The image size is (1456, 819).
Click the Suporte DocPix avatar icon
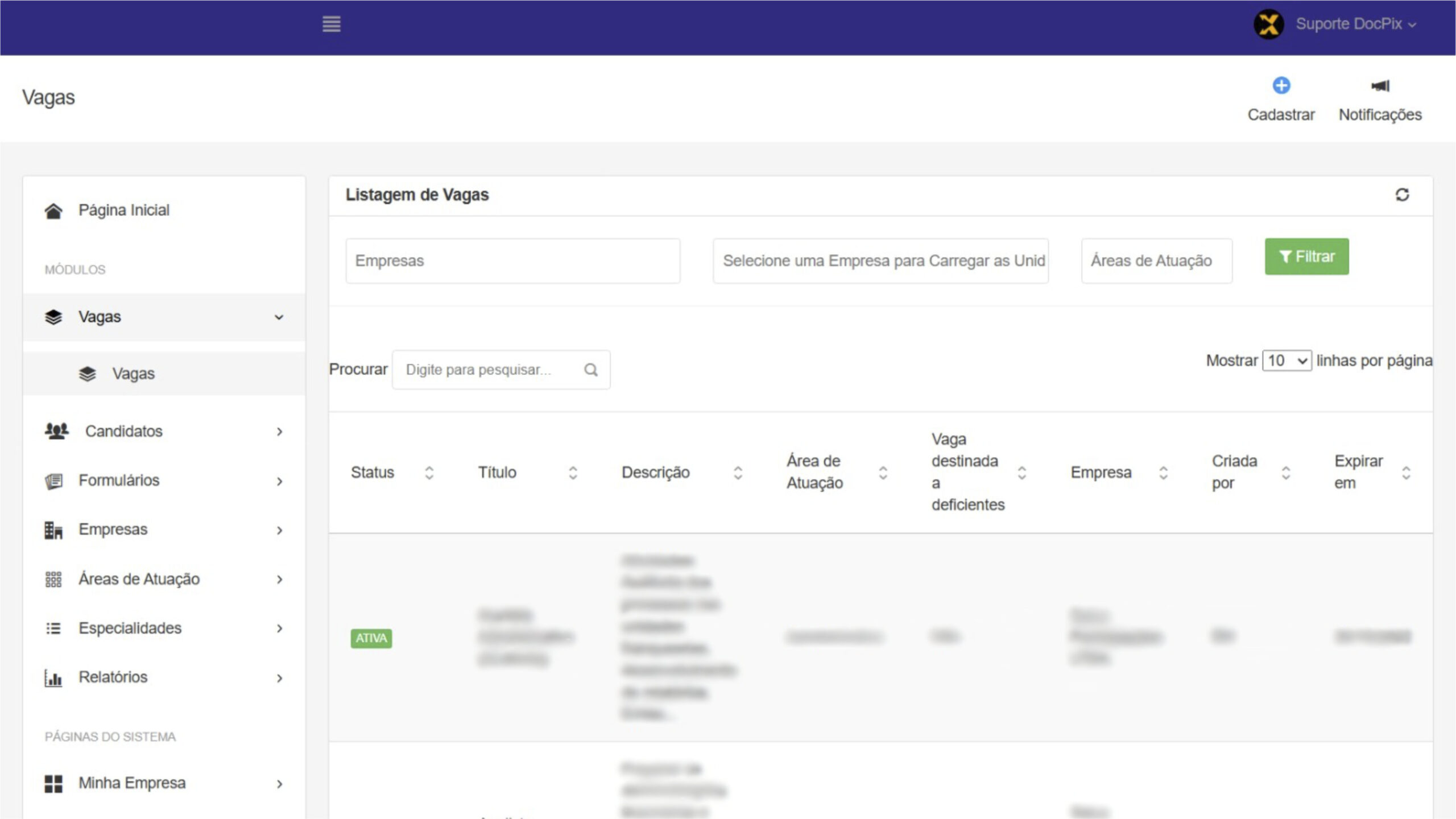[1268, 24]
